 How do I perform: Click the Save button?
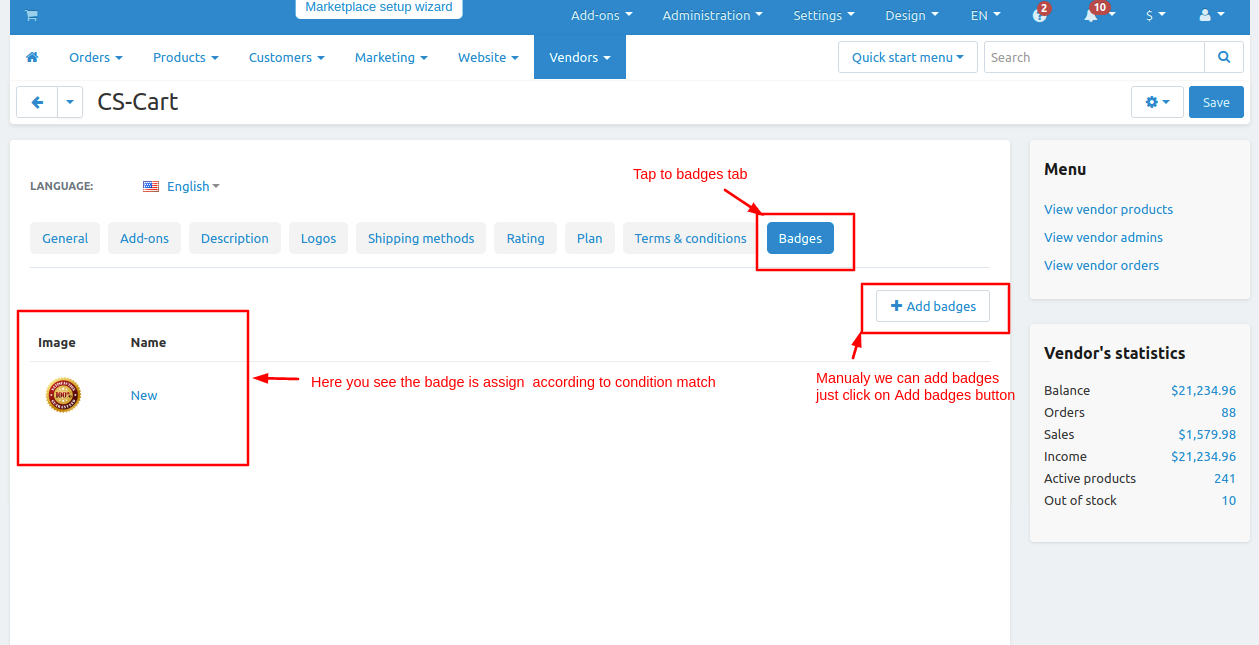1216,102
